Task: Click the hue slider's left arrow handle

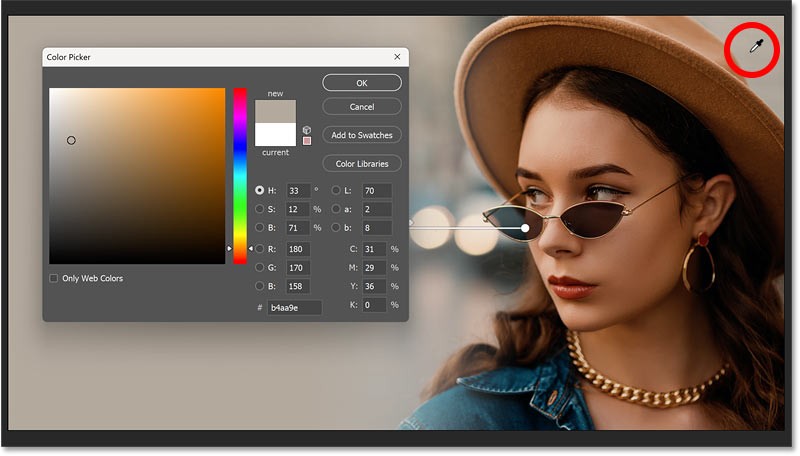Action: pos(229,247)
